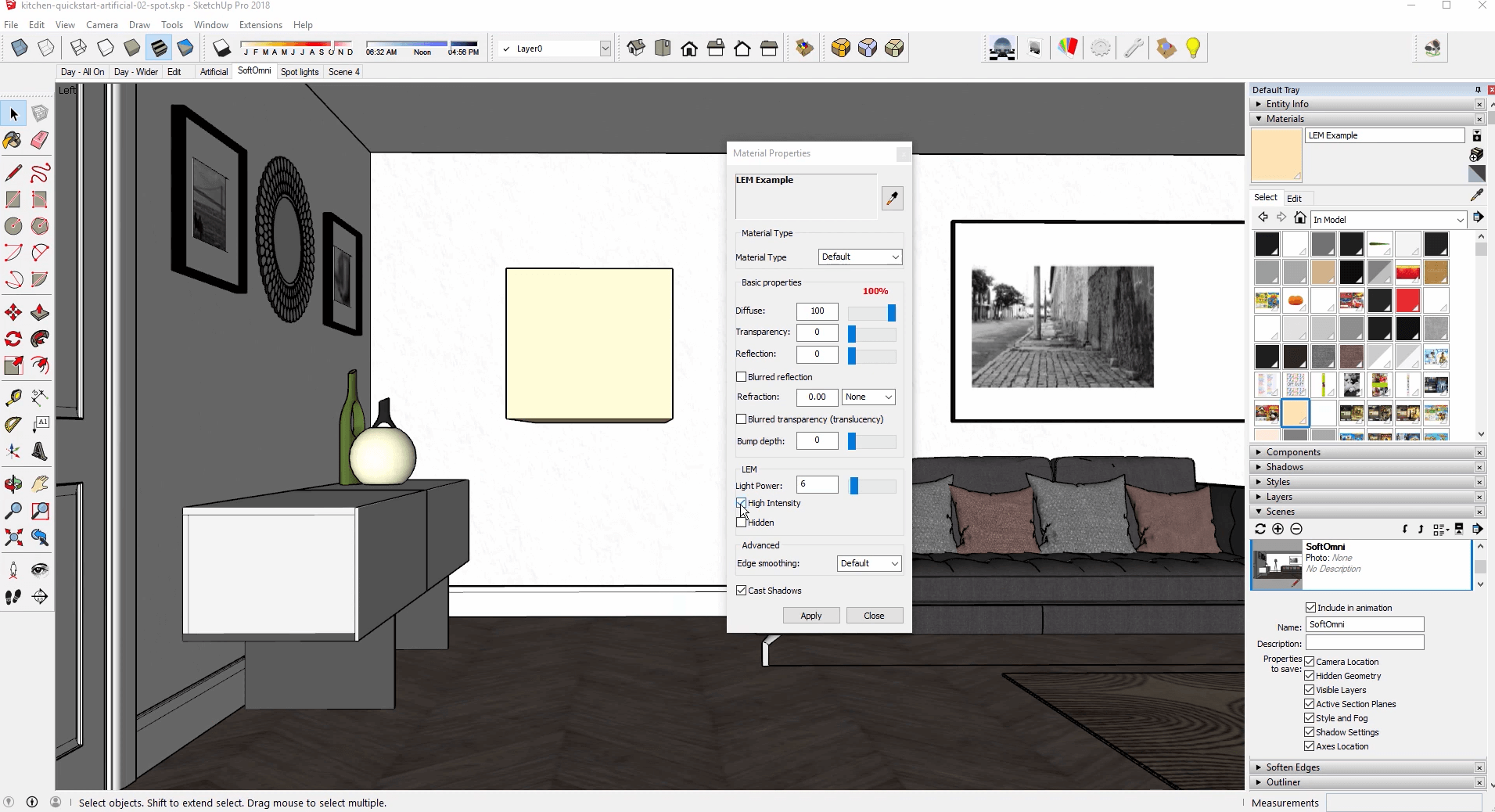Screen dimensions: 1495x812
Task: Switch to Front view house icon
Action: point(689,49)
